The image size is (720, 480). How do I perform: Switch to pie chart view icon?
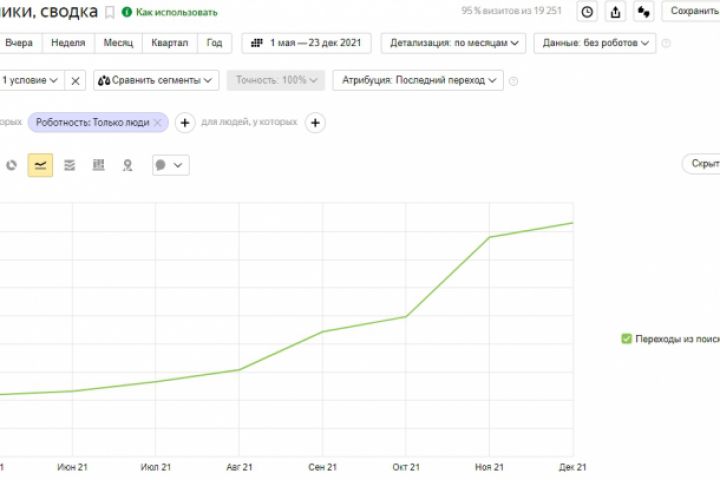[x=11, y=165]
